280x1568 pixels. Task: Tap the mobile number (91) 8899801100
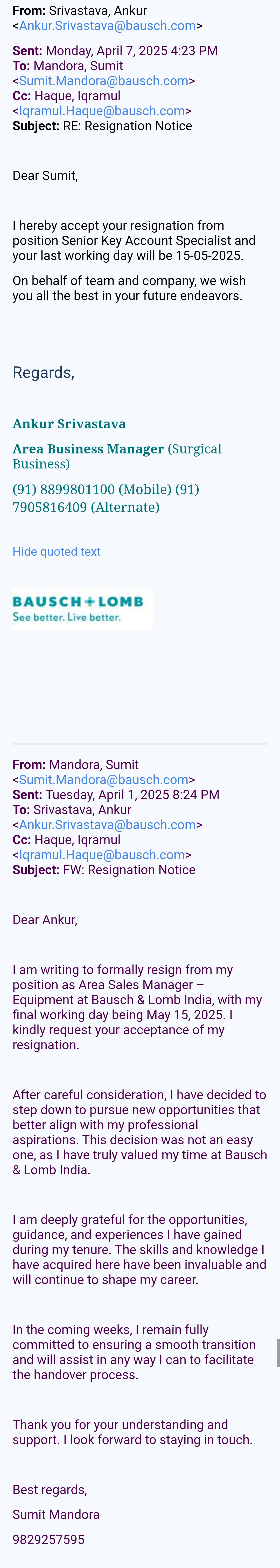pyautogui.click(x=64, y=489)
